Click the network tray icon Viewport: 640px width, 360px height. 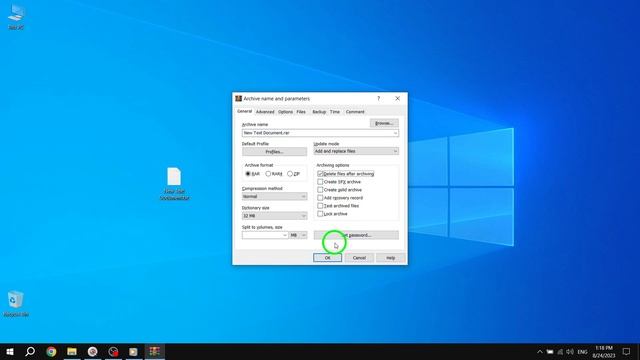click(560, 352)
